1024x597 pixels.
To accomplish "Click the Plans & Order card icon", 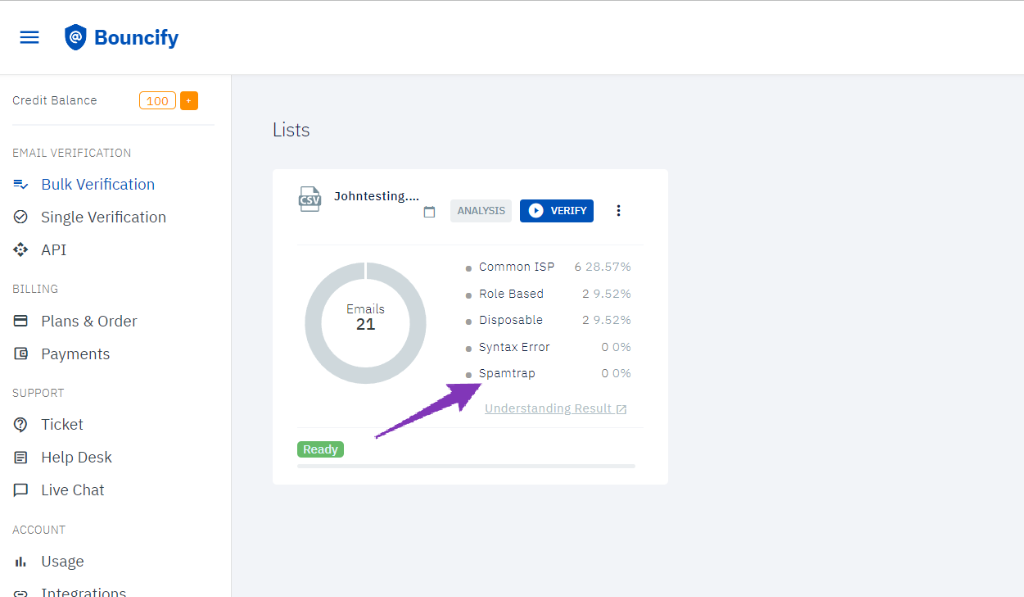I will click(x=21, y=321).
